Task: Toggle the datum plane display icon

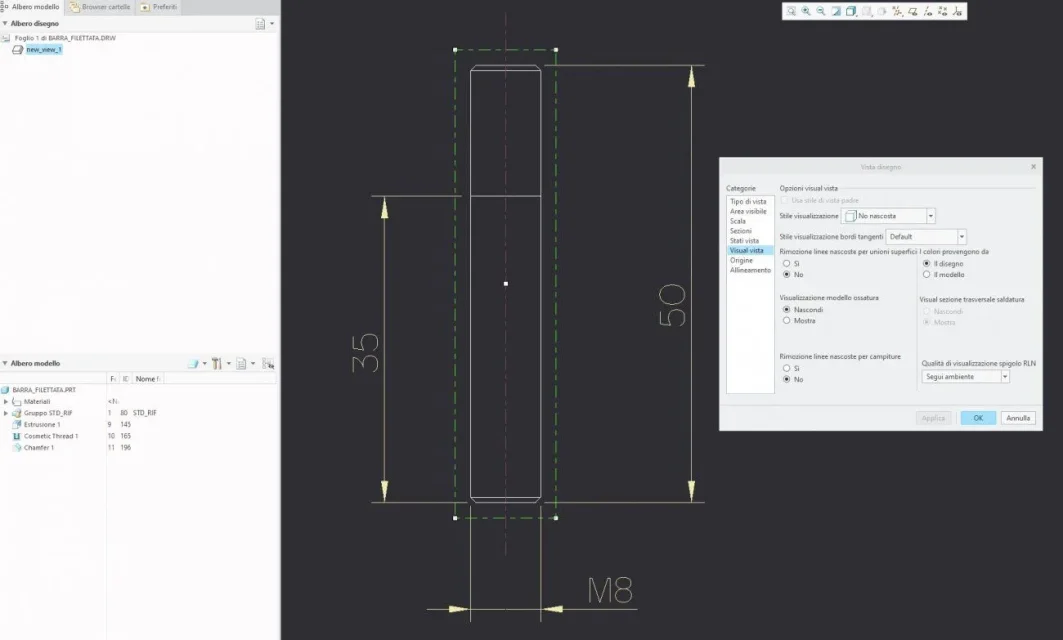Action: [912, 11]
